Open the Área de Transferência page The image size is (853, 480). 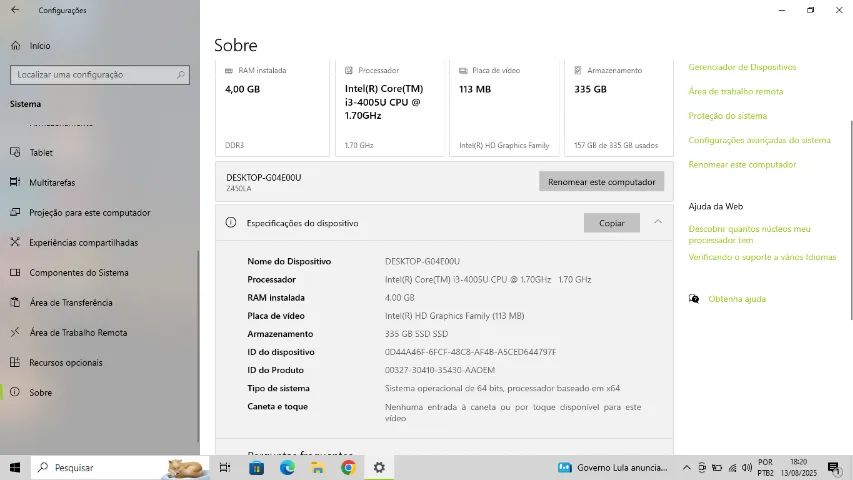[100, 302]
